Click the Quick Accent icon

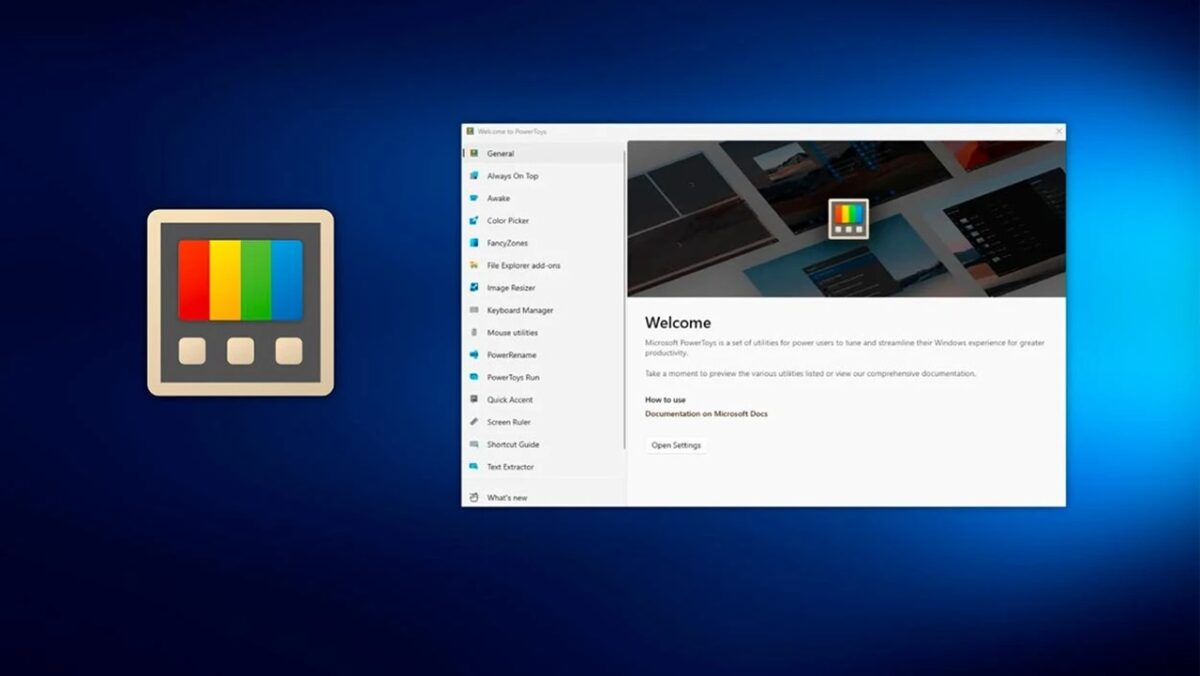pos(474,399)
